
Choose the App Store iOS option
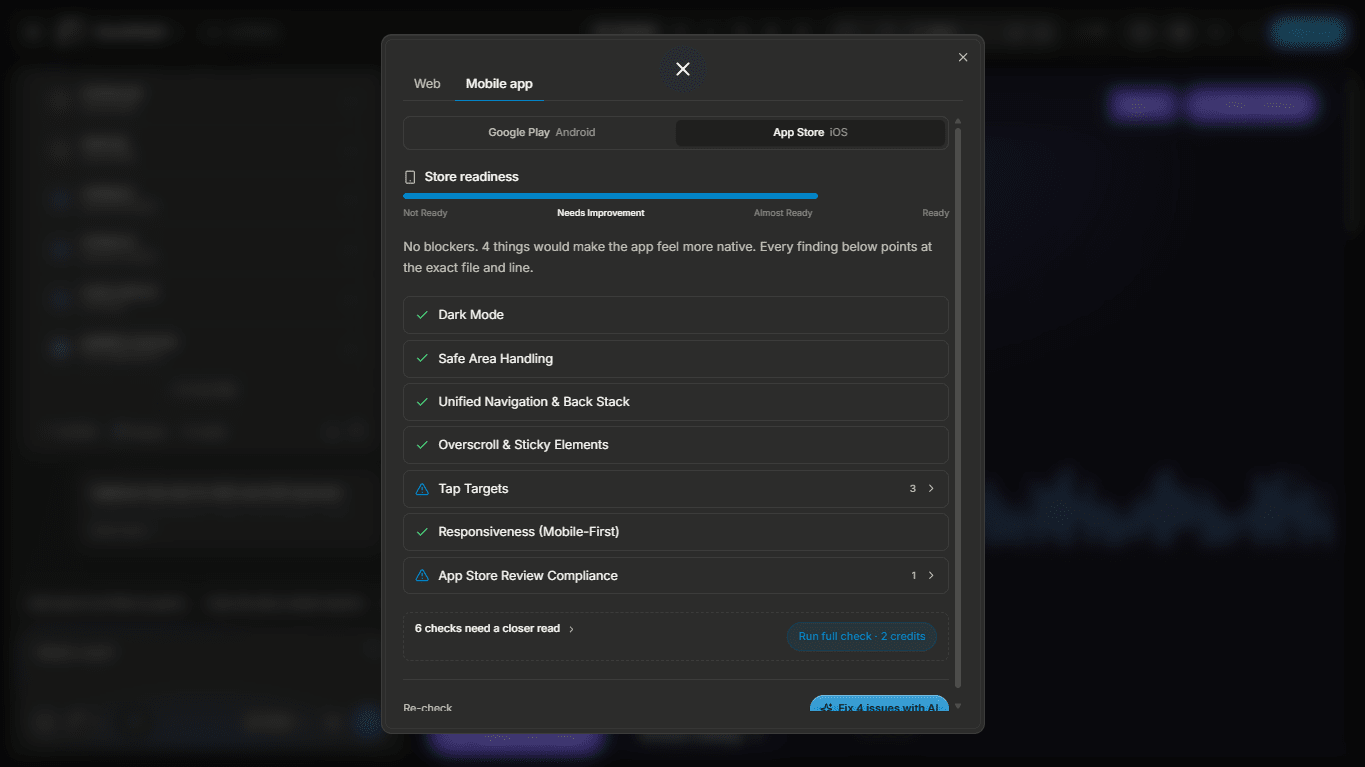tap(810, 132)
